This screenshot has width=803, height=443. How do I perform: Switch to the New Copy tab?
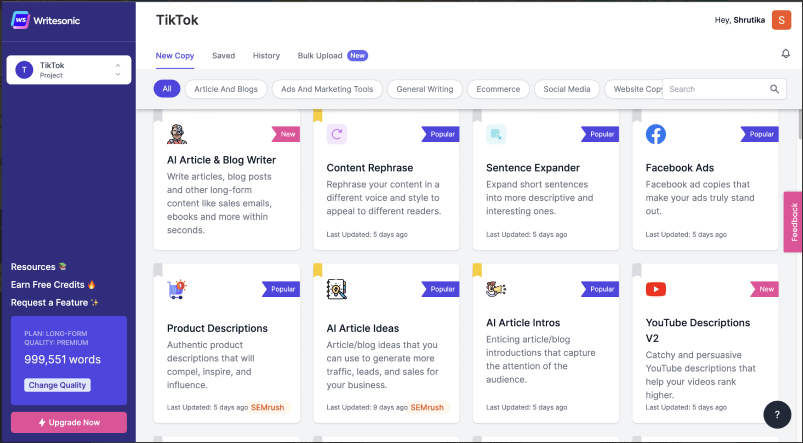pos(175,55)
